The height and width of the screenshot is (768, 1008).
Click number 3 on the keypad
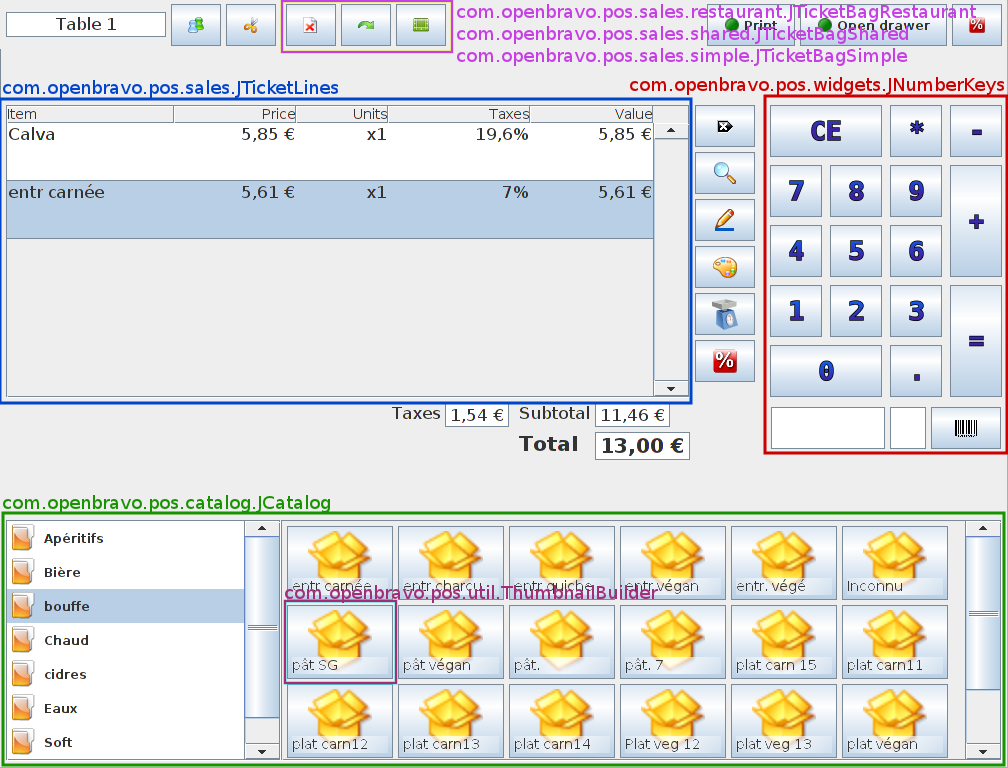916,311
